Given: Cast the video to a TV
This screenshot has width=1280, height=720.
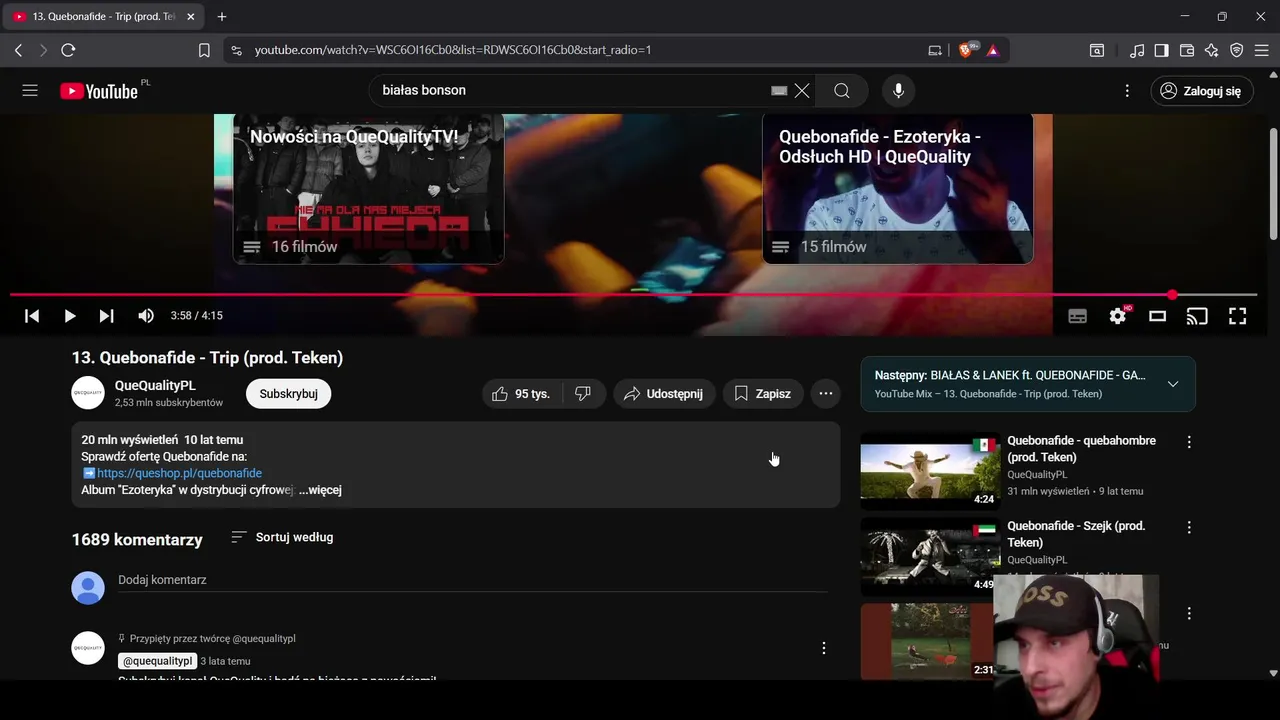Looking at the screenshot, I should click(1197, 316).
